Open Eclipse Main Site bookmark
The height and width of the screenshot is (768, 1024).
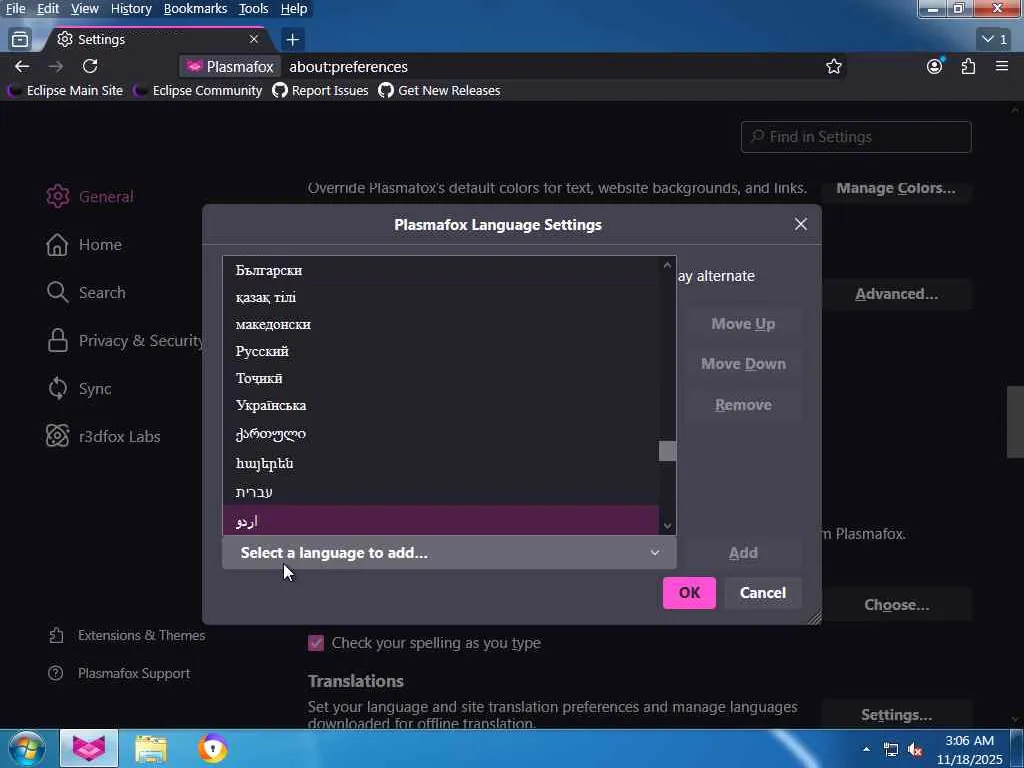click(65, 91)
